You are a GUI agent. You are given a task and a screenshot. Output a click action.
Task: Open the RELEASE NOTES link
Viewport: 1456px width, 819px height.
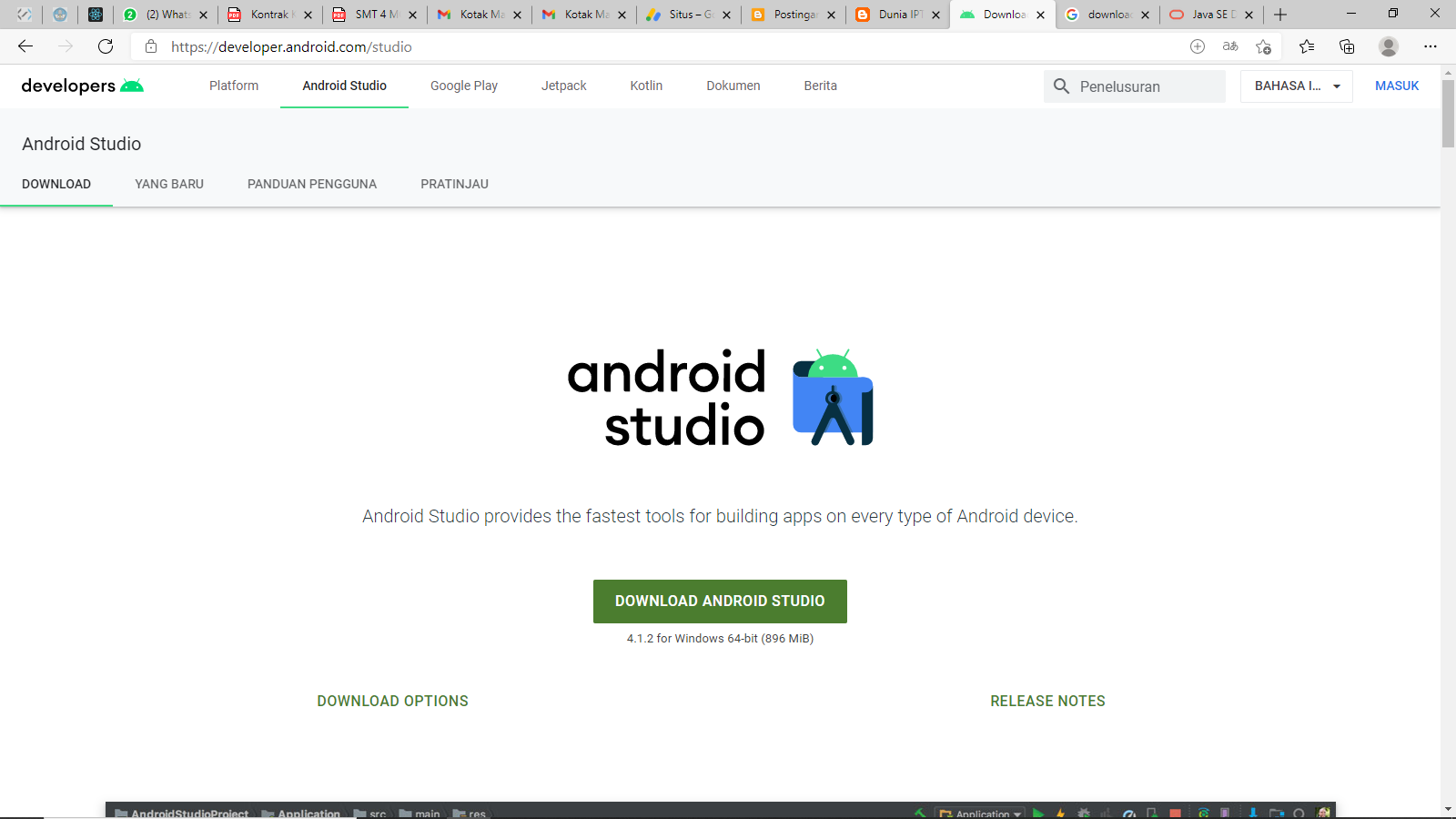(x=1048, y=701)
